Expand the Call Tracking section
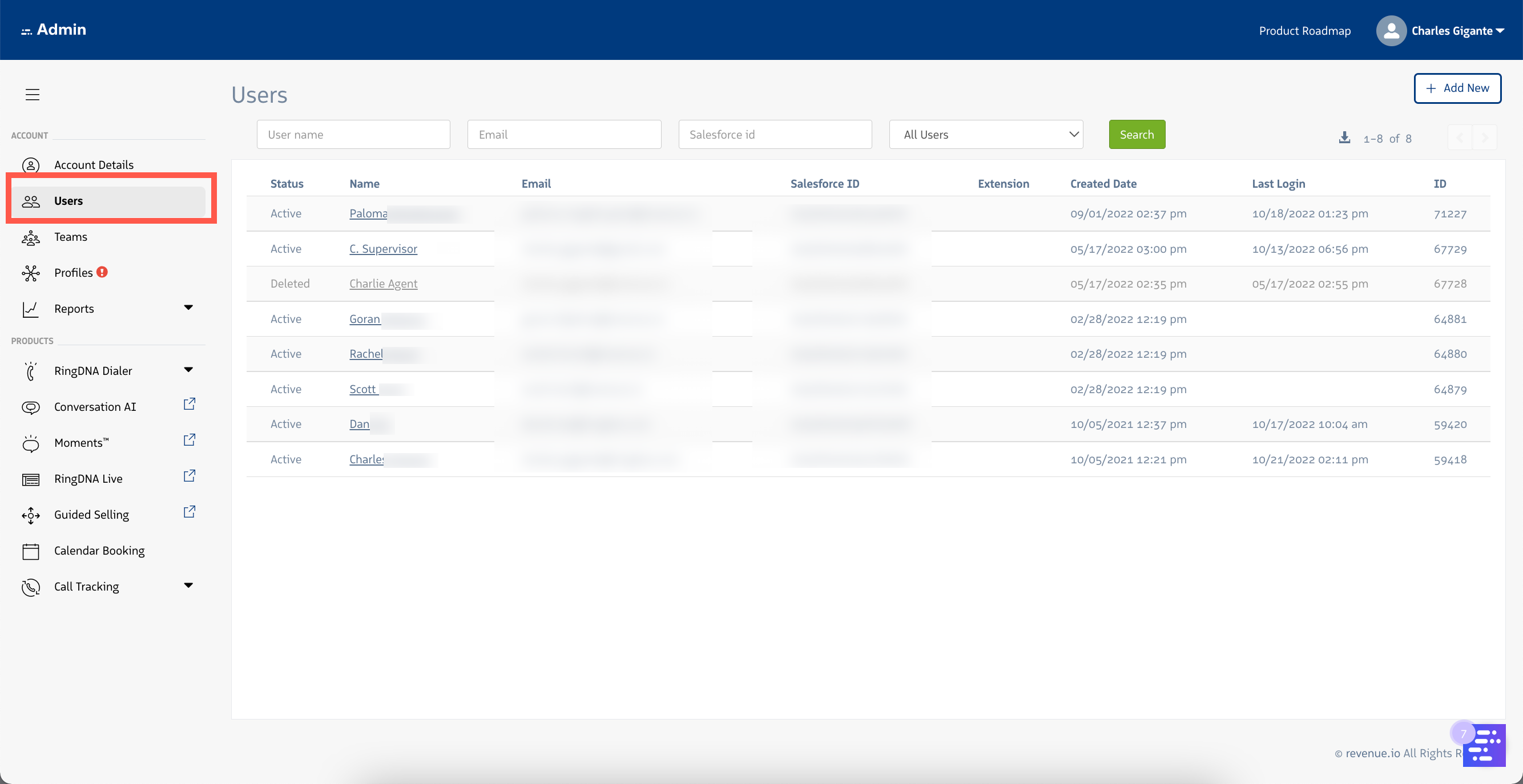The height and width of the screenshot is (784, 1523). [188, 585]
